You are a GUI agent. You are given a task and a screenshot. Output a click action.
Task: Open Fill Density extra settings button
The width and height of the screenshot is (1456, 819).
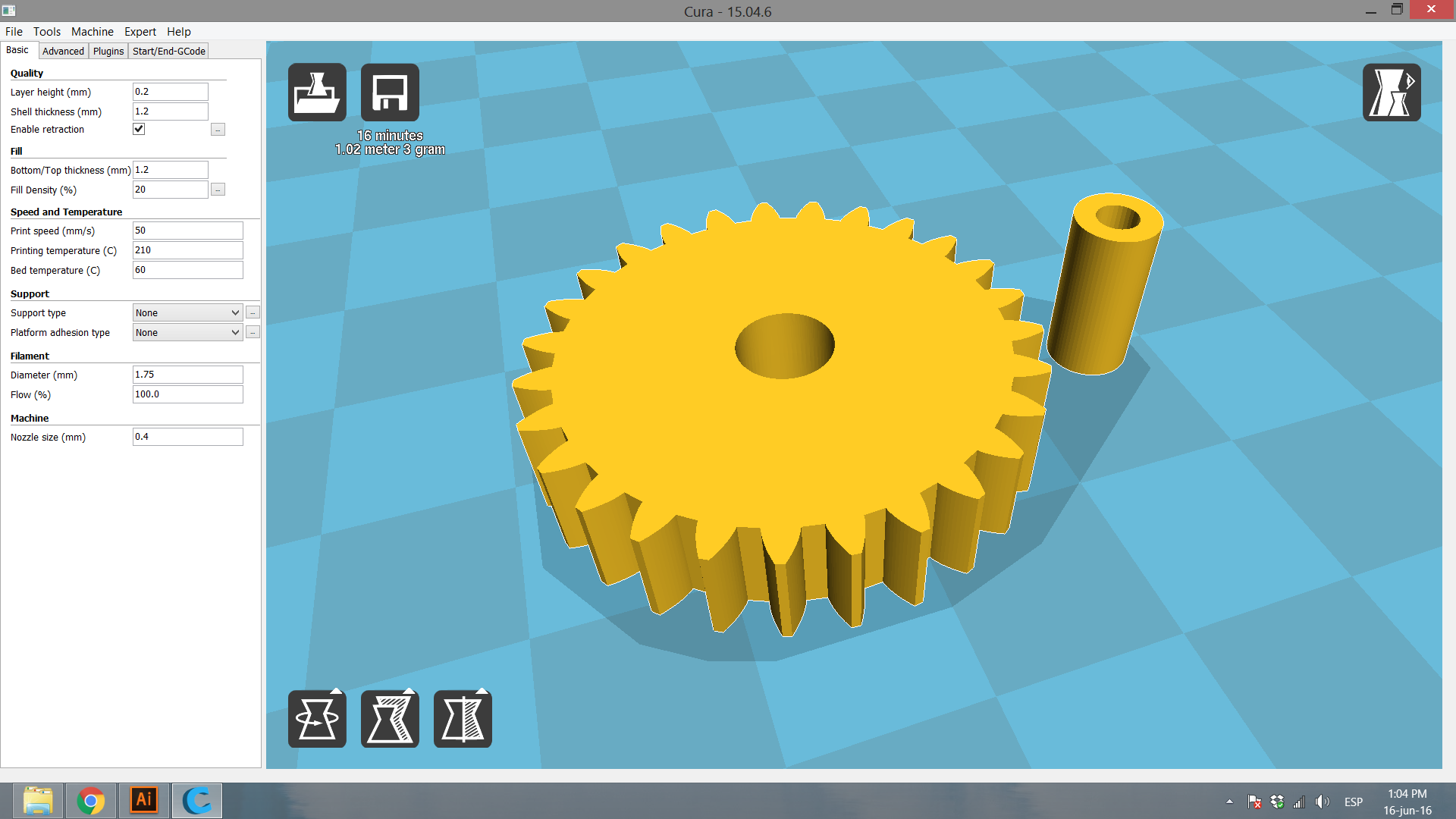[218, 190]
